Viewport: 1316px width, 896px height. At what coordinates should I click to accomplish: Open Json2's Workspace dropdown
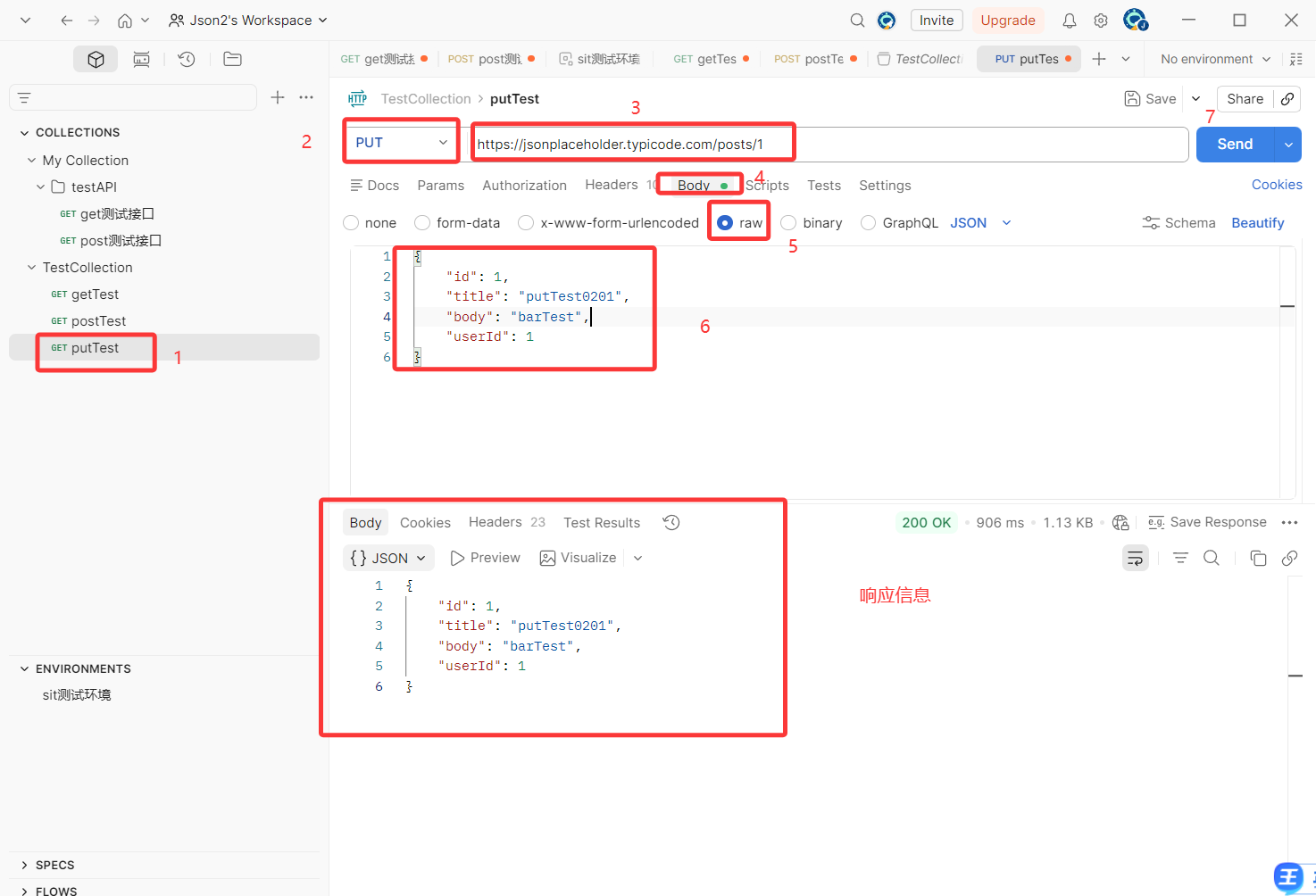point(248,20)
